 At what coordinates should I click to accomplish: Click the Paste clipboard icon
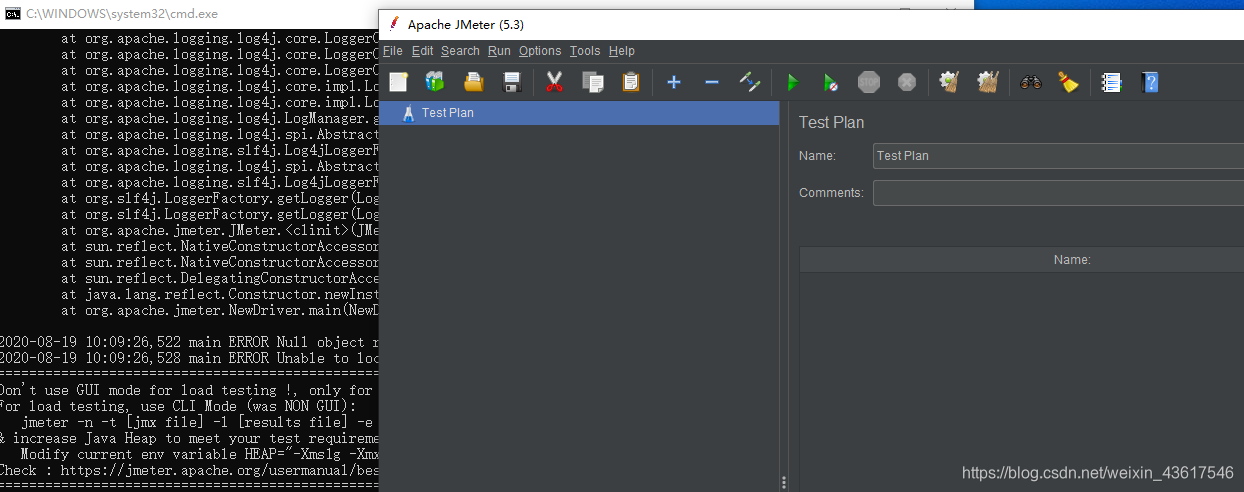pyautogui.click(x=631, y=82)
